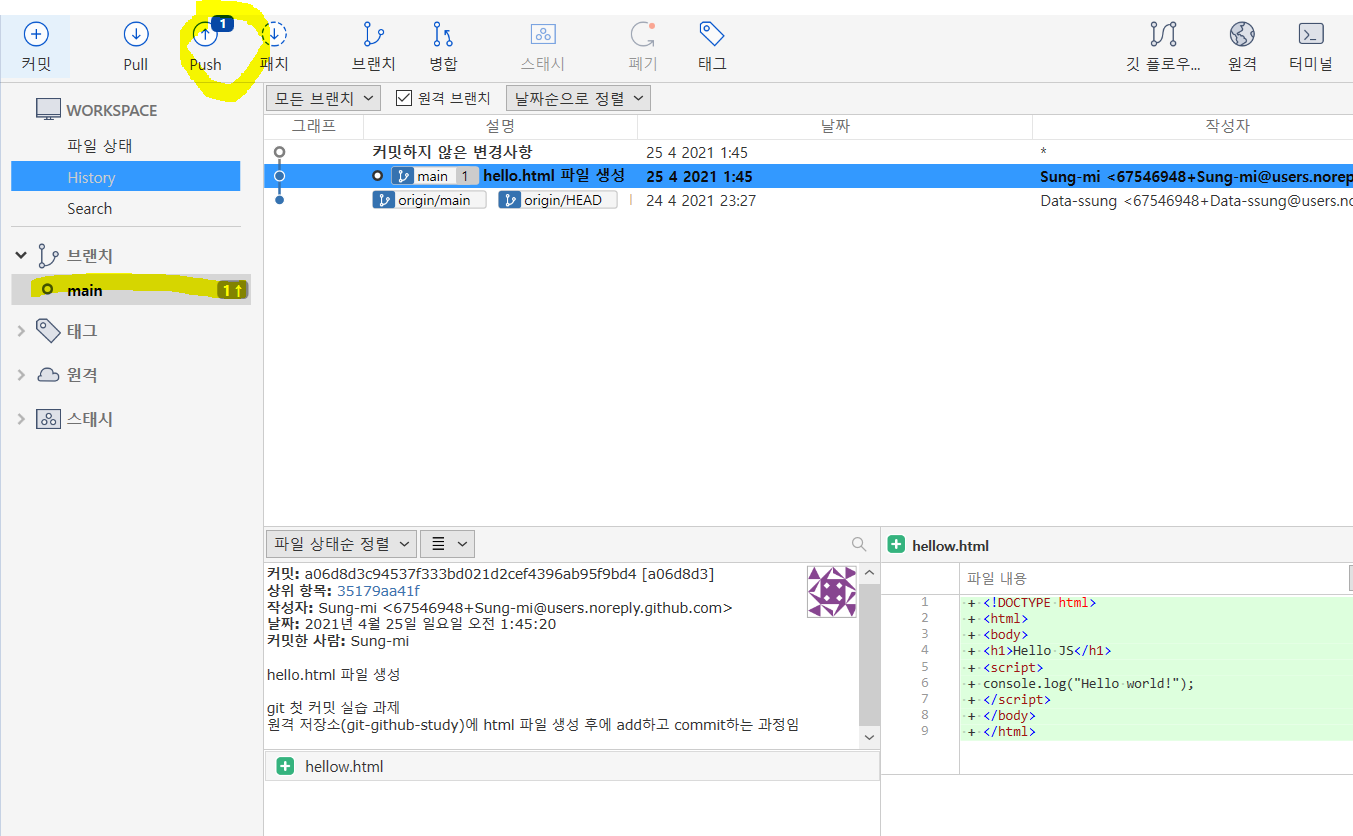Image resolution: width=1353 pixels, height=836 pixels.
Task: Click the WORKSPACE sidebar heading
Action: coord(112,110)
